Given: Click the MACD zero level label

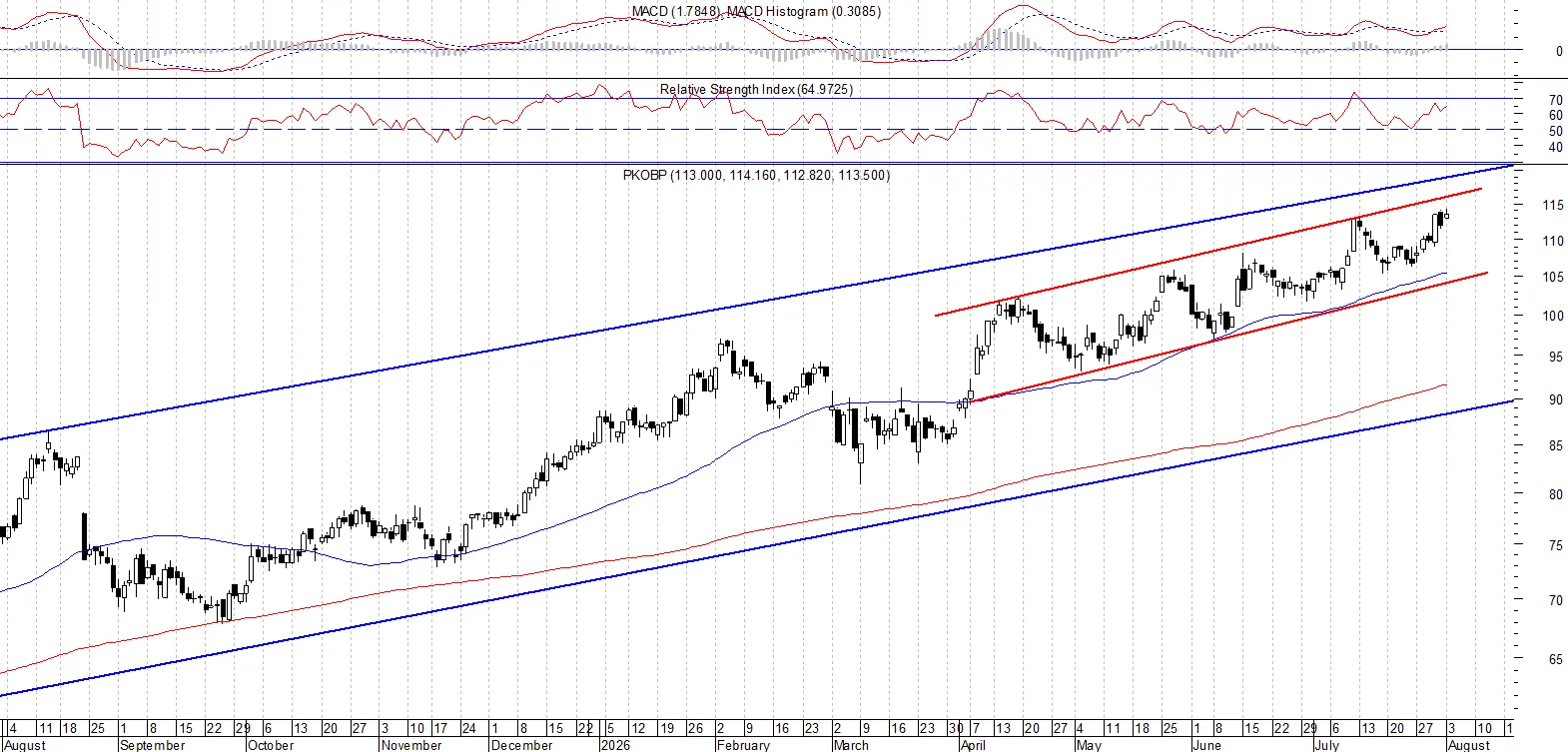Looking at the screenshot, I should 1559,51.
